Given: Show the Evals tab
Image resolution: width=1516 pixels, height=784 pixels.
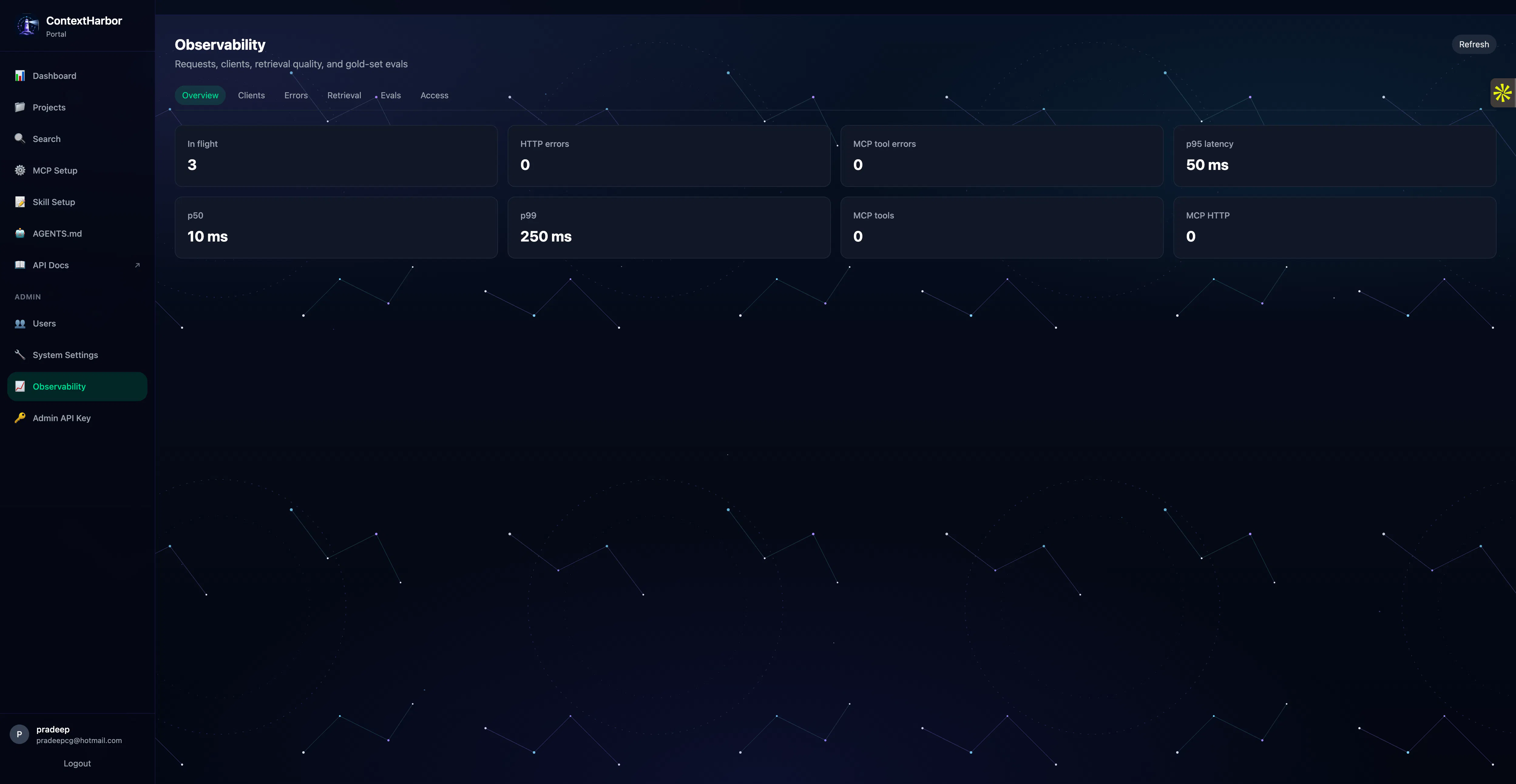Looking at the screenshot, I should 391,95.
